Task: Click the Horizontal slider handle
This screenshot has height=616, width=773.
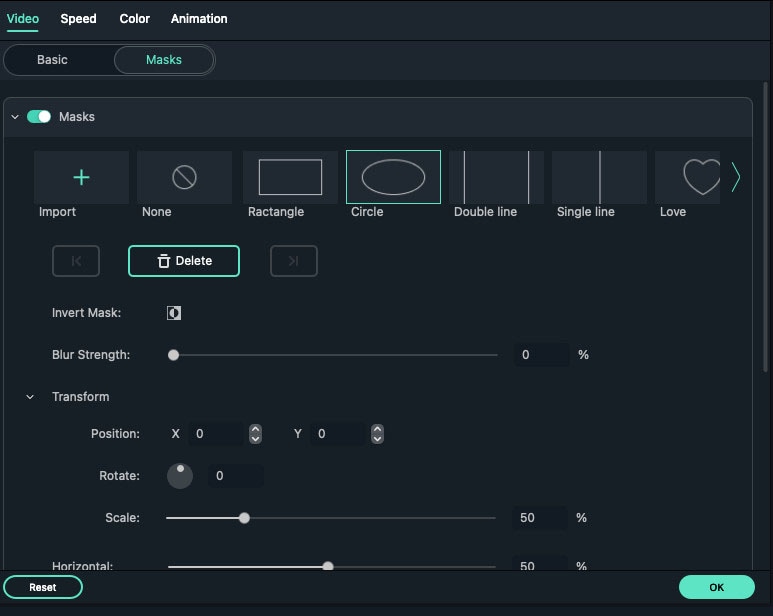Action: coord(328,566)
